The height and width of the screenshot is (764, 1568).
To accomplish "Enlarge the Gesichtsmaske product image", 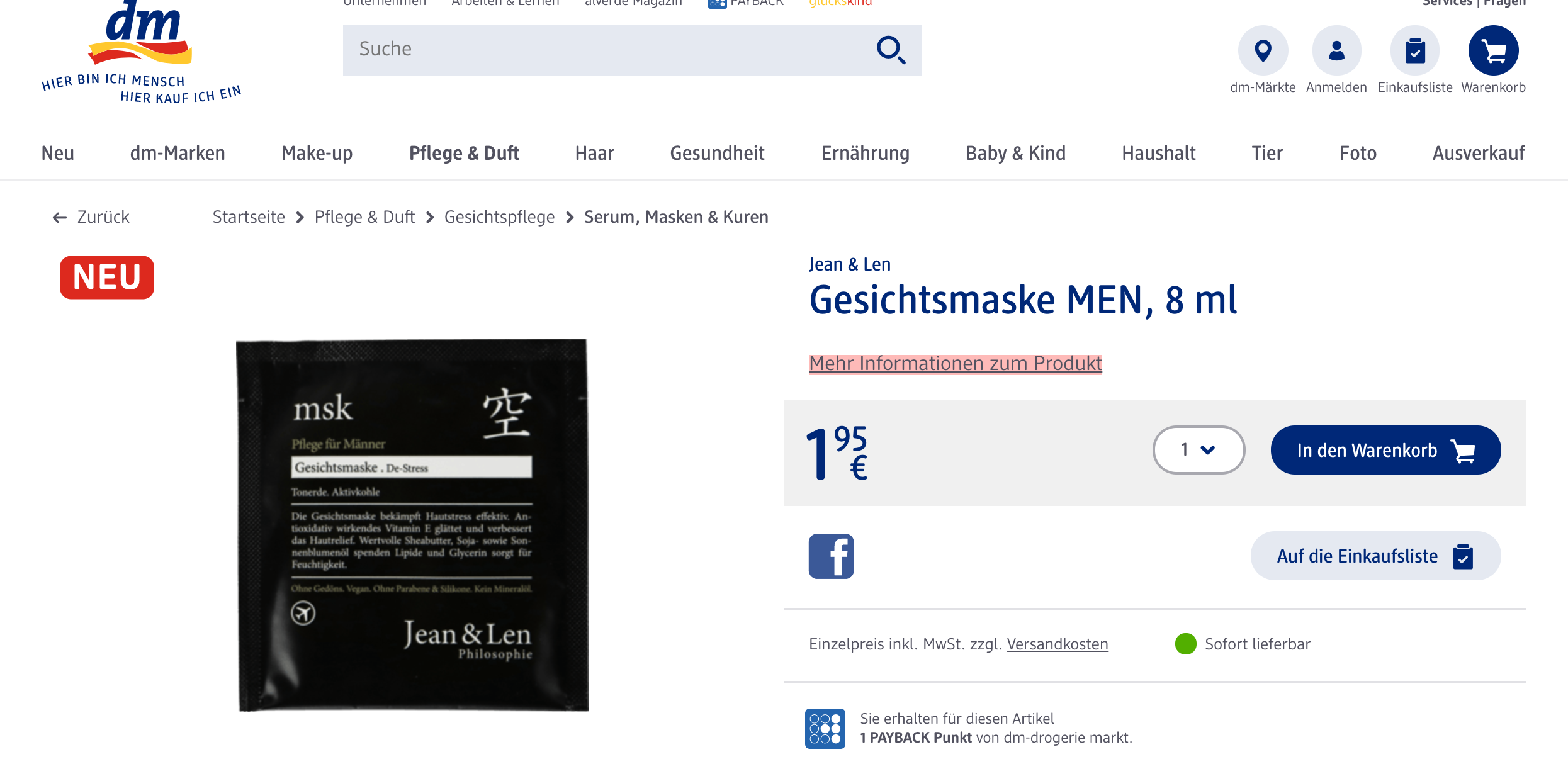I will (412, 524).
